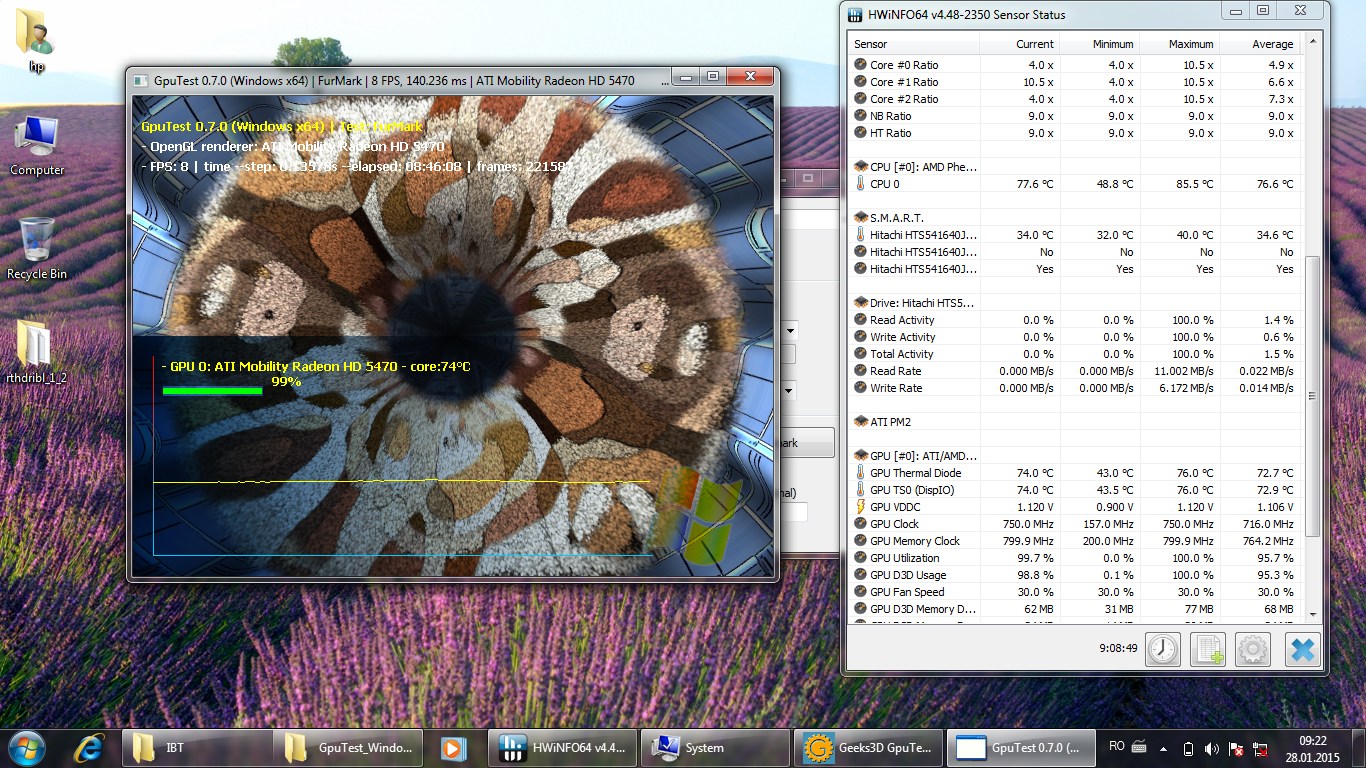Close sensor status with the blue X button
This screenshot has height=768, width=1366.
point(1302,649)
